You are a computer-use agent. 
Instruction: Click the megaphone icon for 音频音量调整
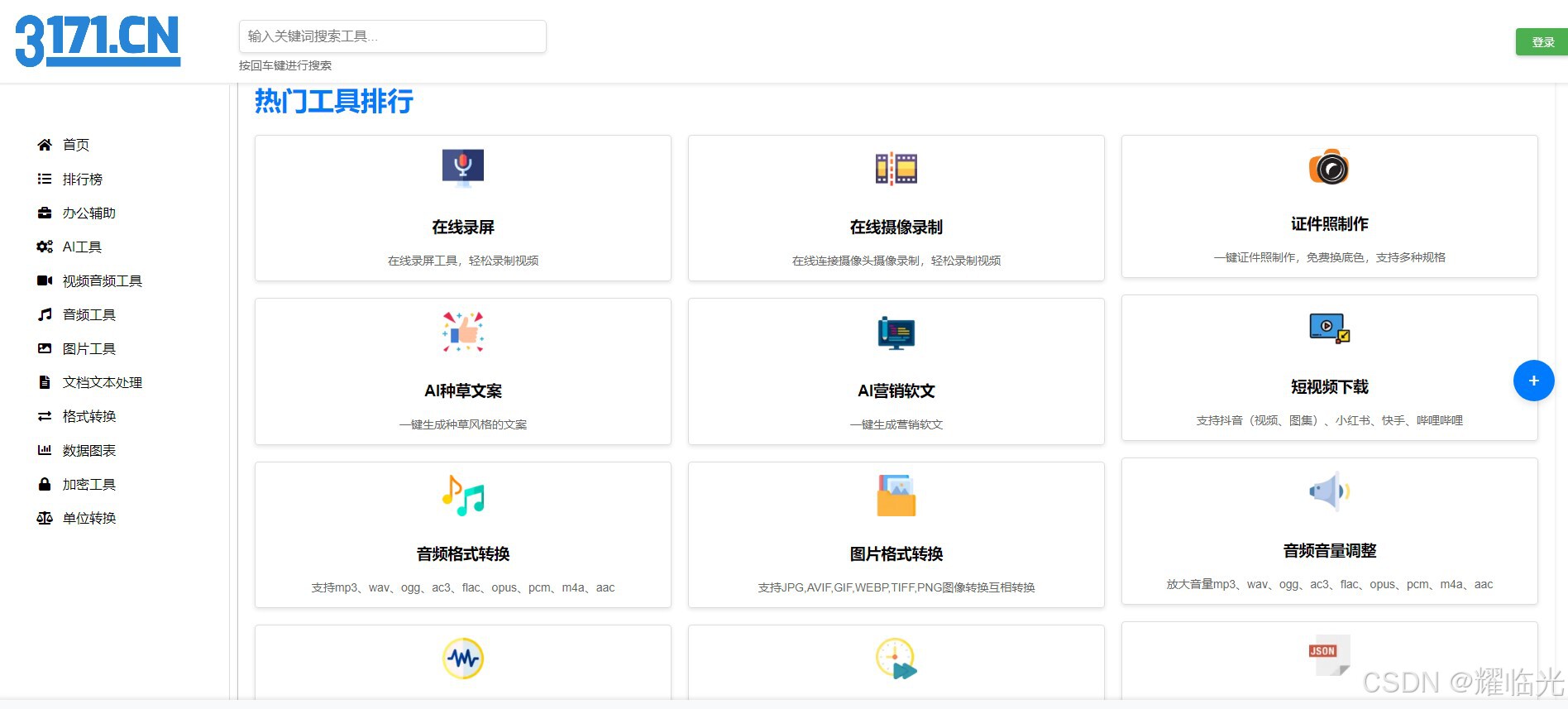pos(1330,491)
